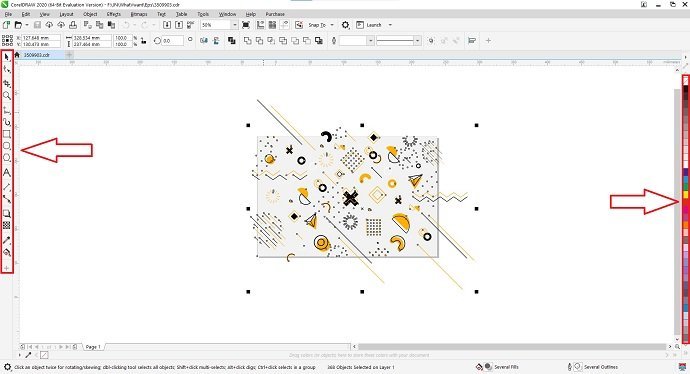
Task: Select the Rectangle tool
Action: tap(7, 134)
